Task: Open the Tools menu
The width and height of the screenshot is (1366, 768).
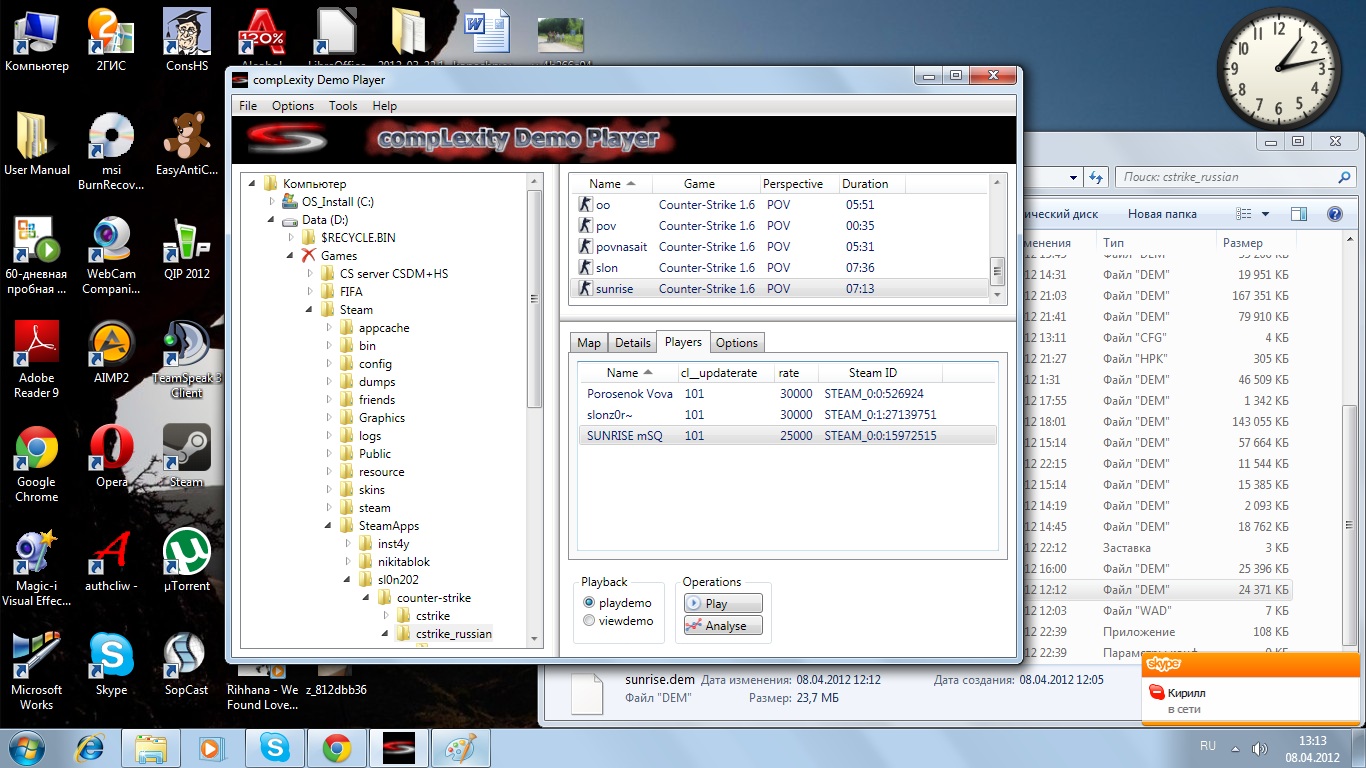Action: coord(343,106)
